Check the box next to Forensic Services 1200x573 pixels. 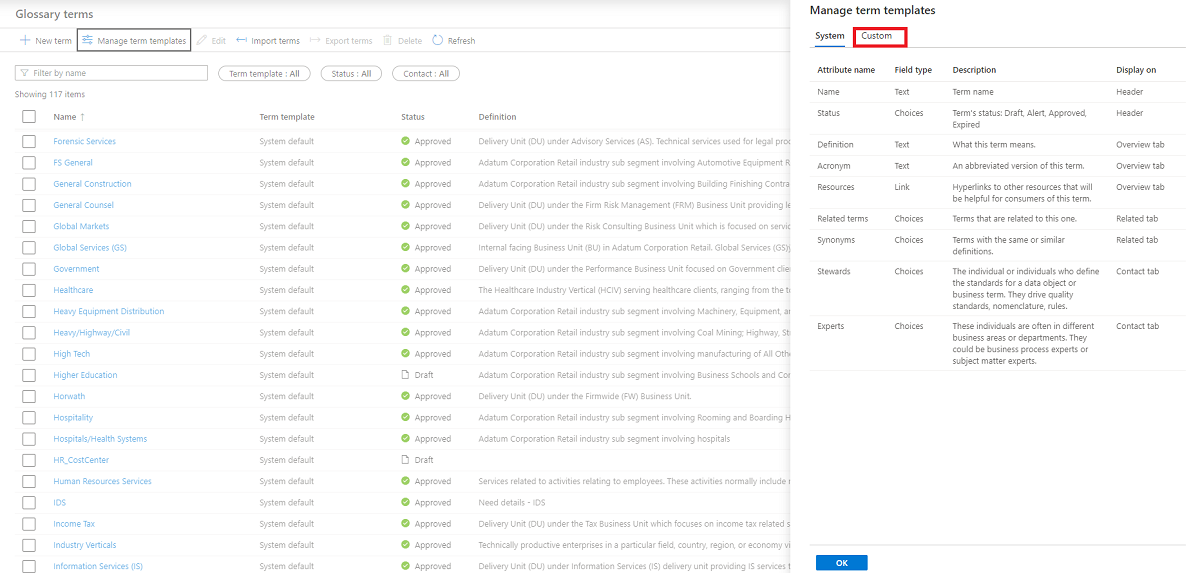coord(29,141)
